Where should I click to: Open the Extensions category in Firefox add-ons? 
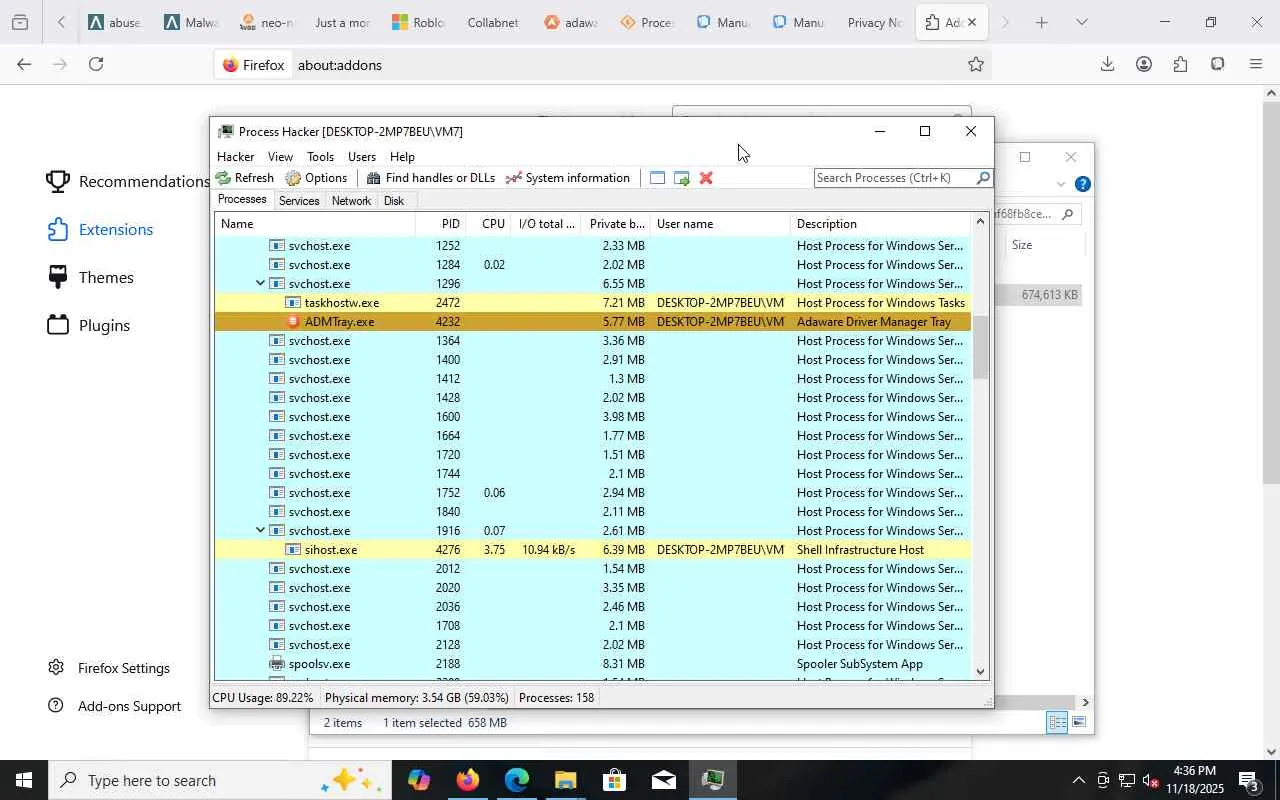(x=100, y=229)
